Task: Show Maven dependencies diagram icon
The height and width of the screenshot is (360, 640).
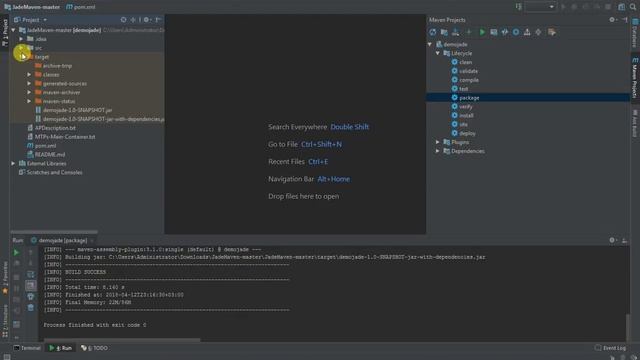Action: pos(527,32)
